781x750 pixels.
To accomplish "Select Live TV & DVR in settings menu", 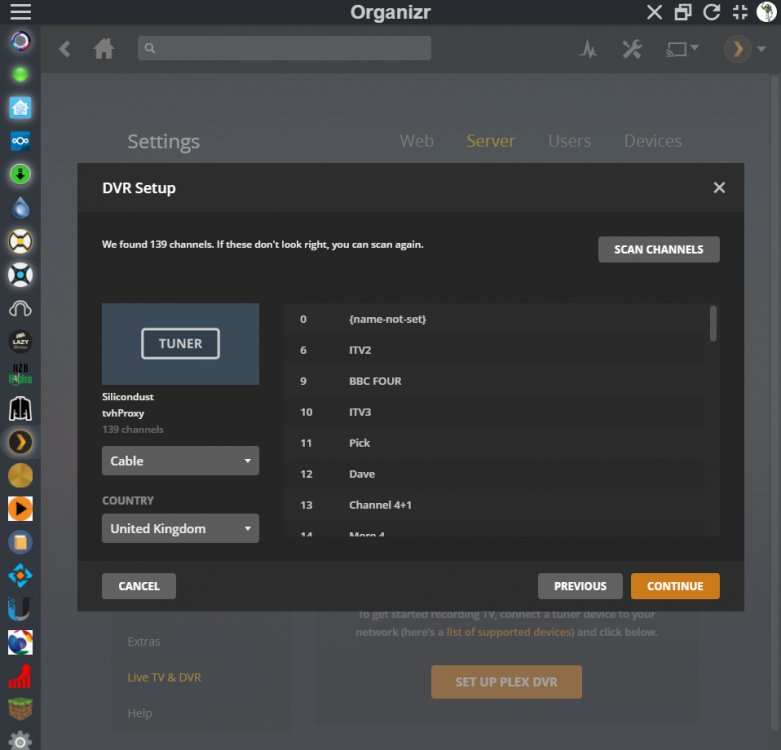I will (164, 677).
